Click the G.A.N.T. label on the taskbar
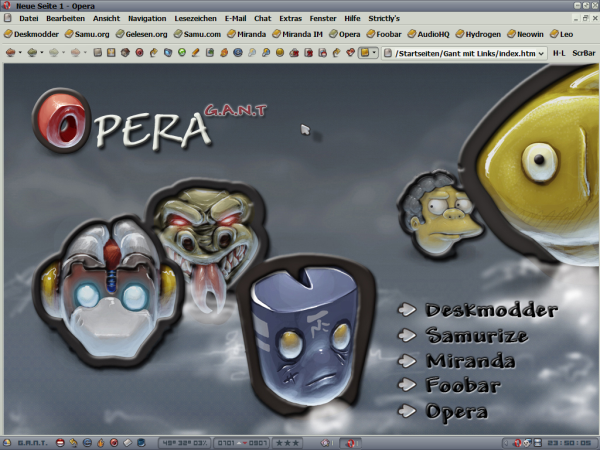The width and height of the screenshot is (600, 450). click(32, 443)
